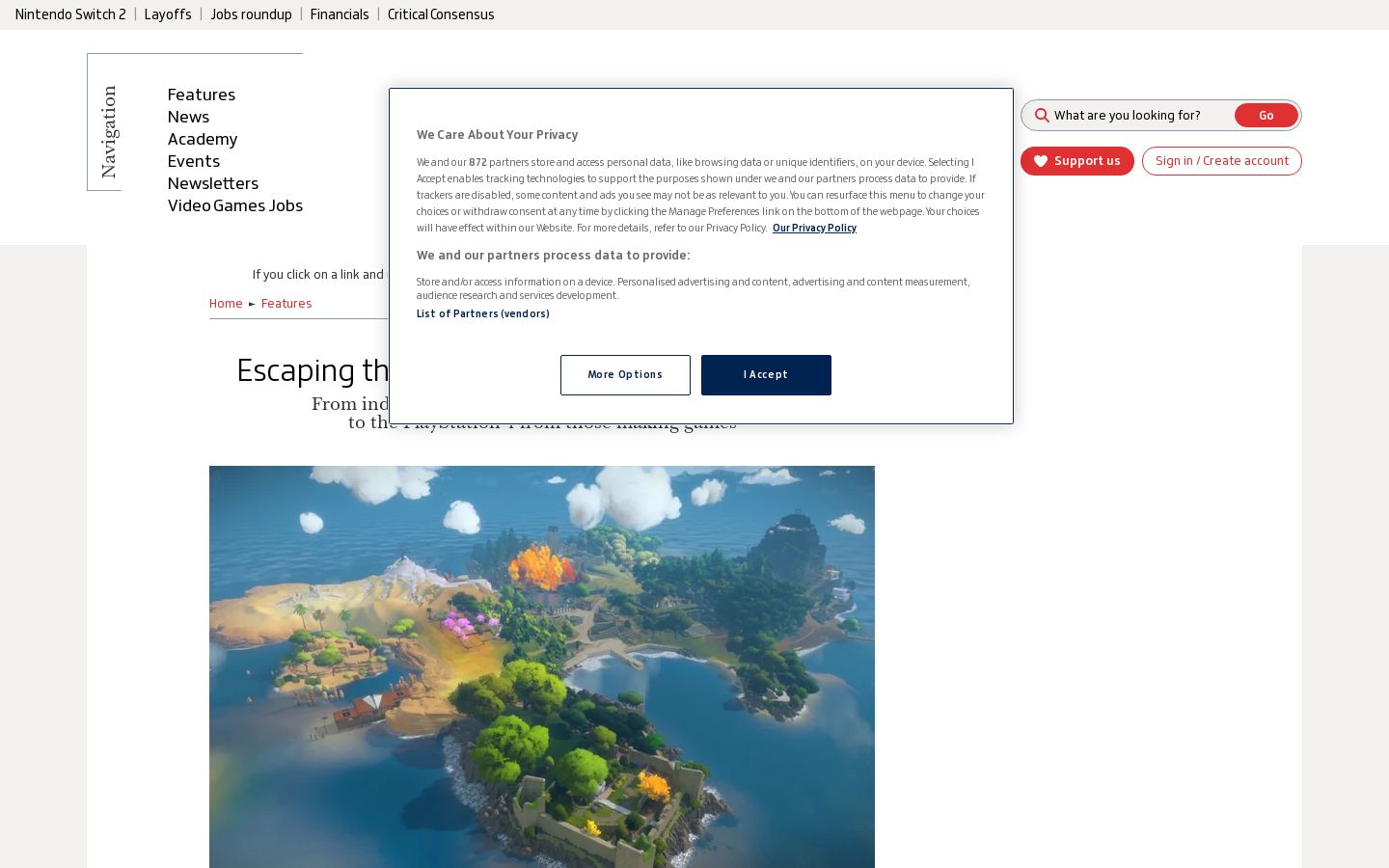
Task: Click the Support us button
Action: click(1077, 161)
